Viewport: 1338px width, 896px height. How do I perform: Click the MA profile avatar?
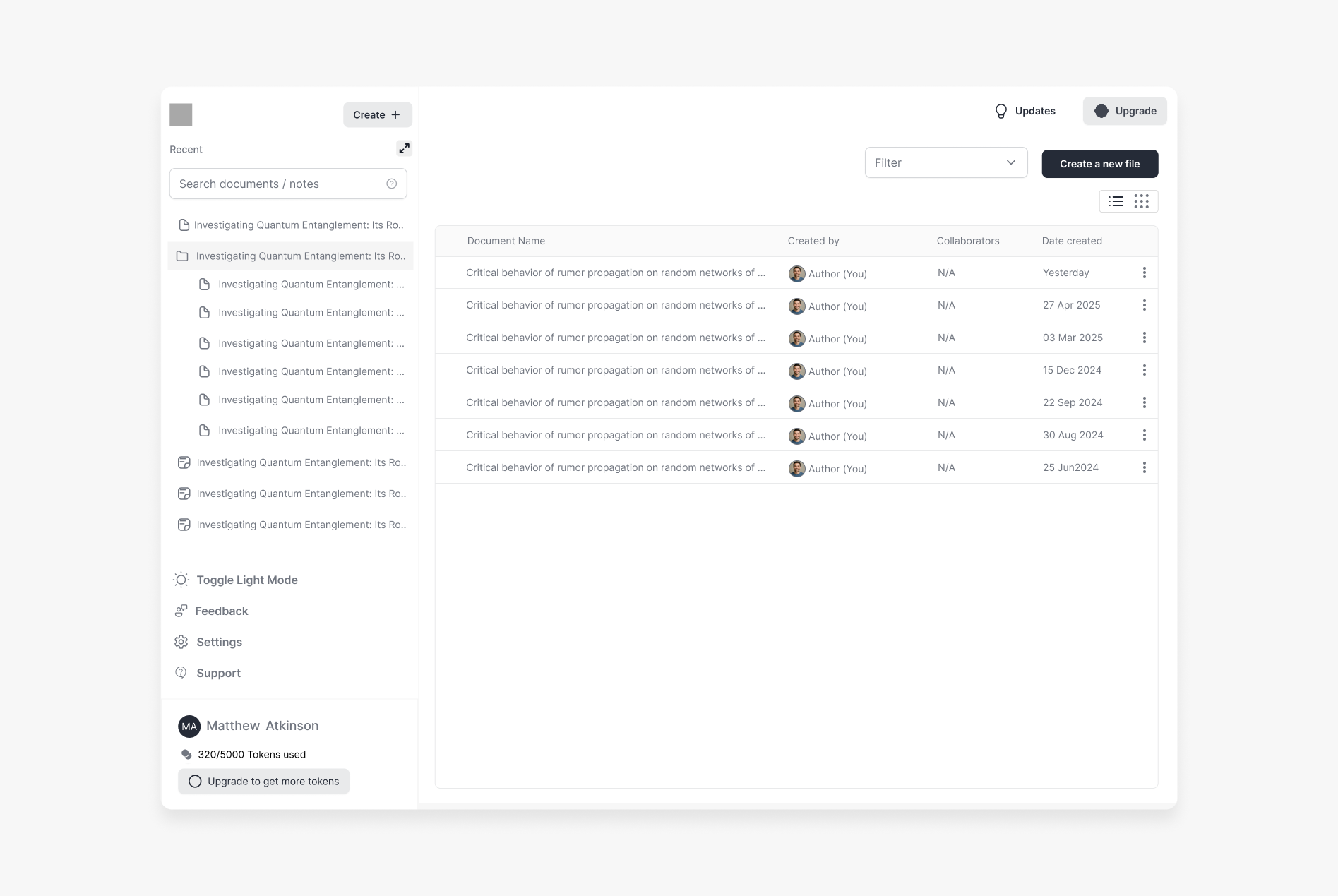[x=189, y=726]
